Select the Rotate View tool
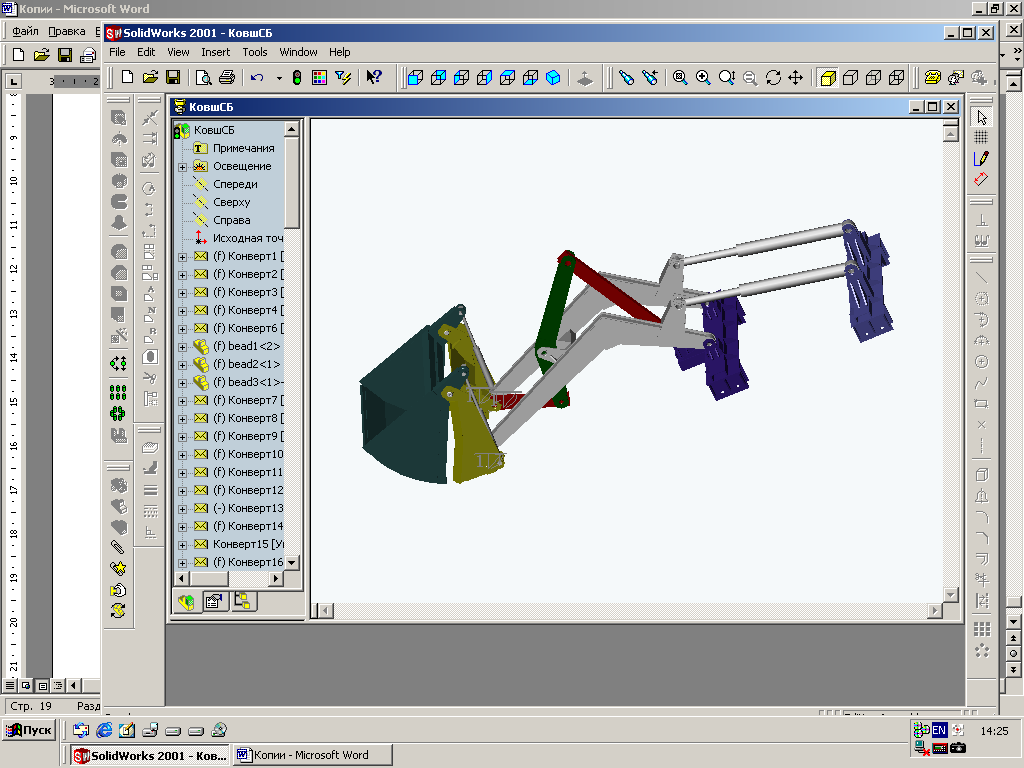Viewport: 1024px width, 768px height. (773, 77)
